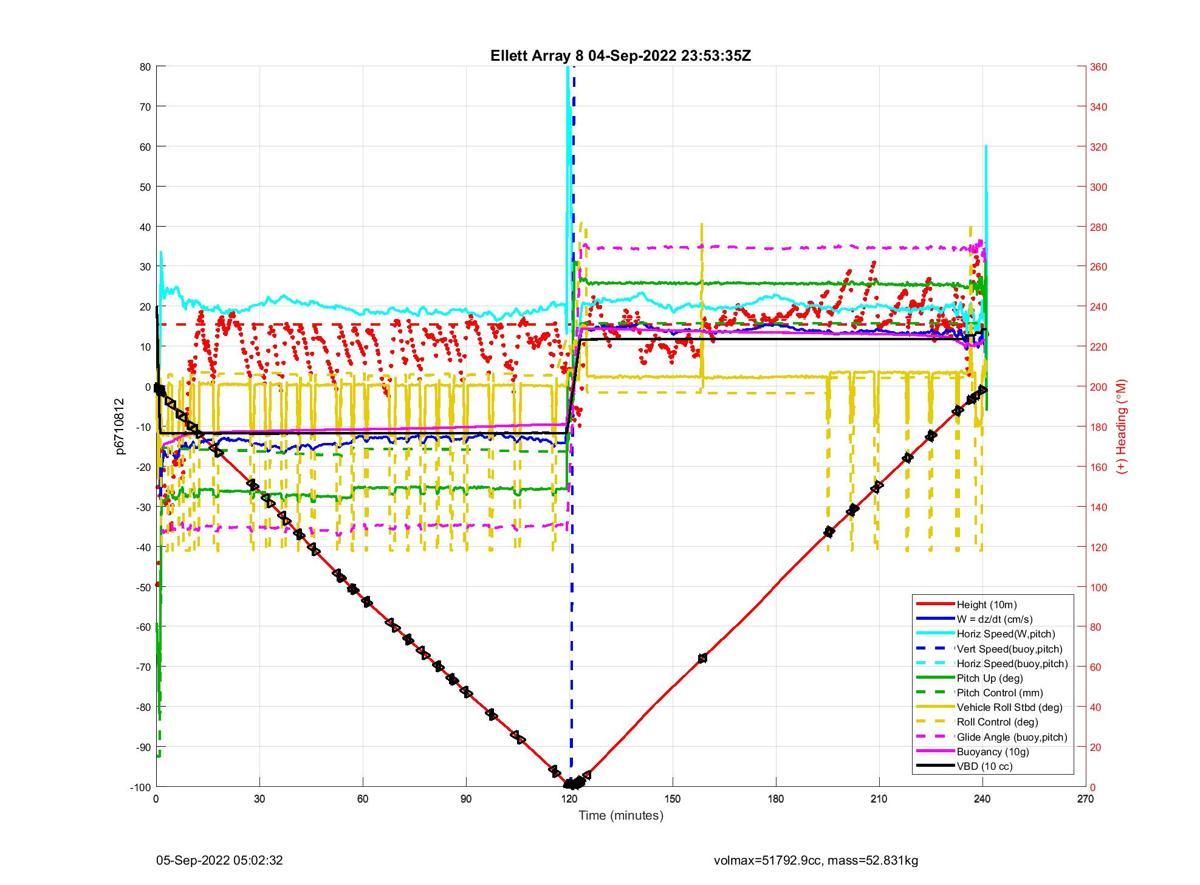Click the x-axis tick label "120"
The height and width of the screenshot is (885, 1200).
point(569,799)
